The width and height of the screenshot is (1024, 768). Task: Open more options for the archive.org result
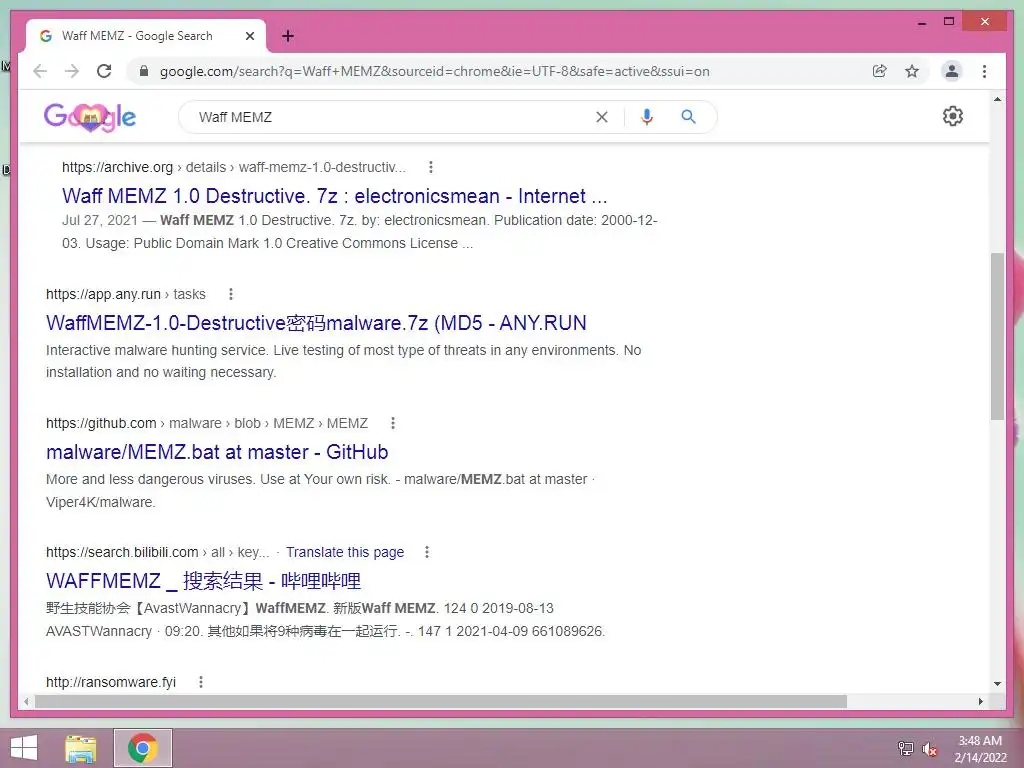coord(430,167)
